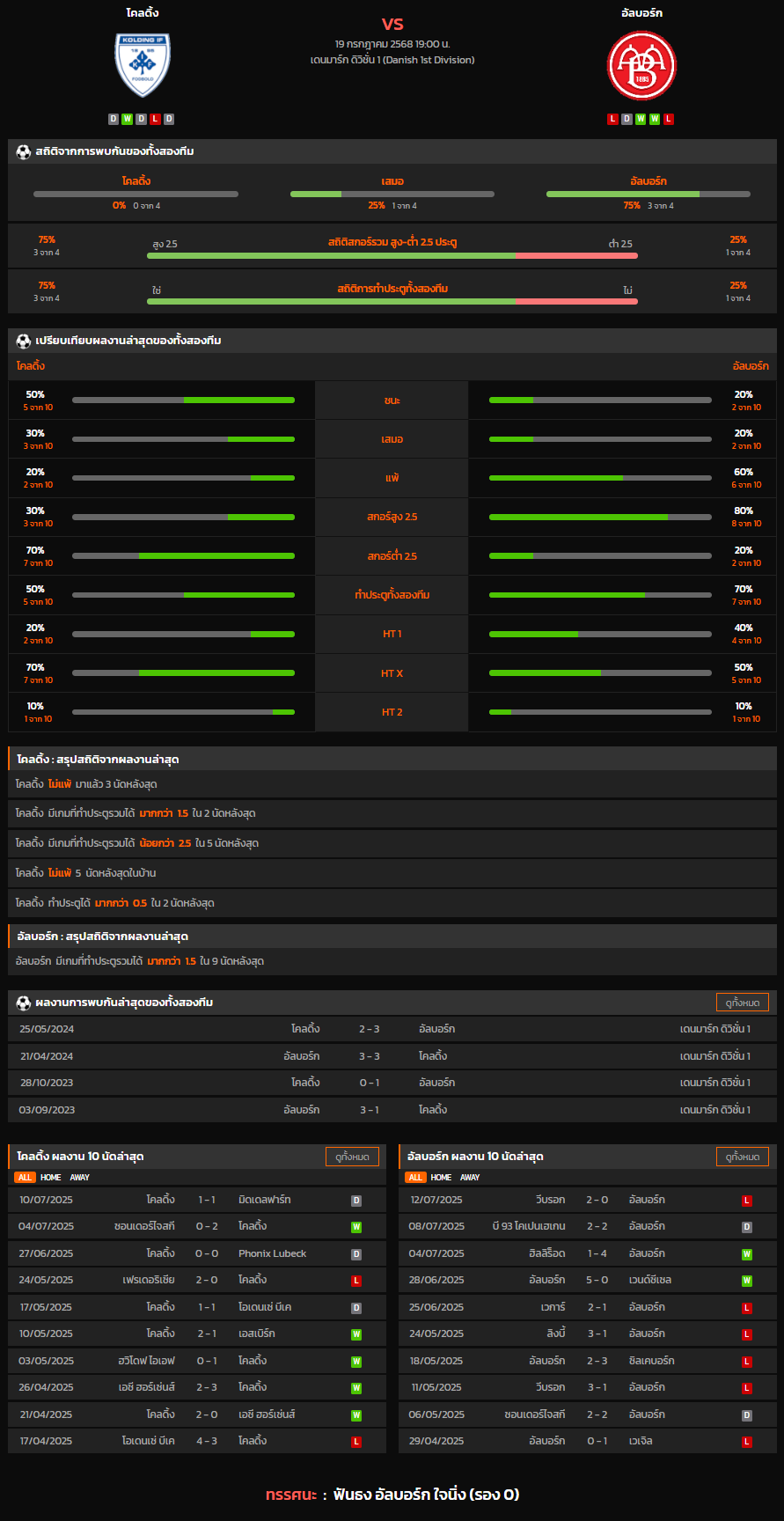
Task: Click the Aalborg red team crest
Action: point(641,66)
